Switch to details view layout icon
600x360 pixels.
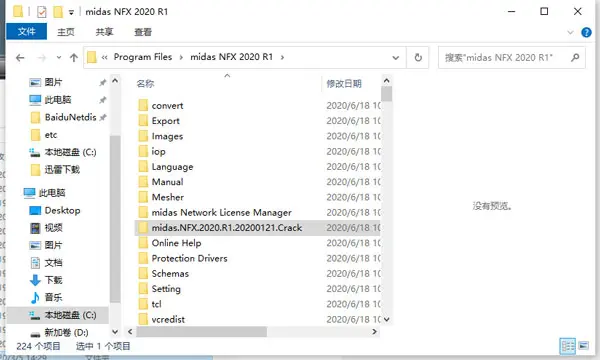click(x=567, y=346)
